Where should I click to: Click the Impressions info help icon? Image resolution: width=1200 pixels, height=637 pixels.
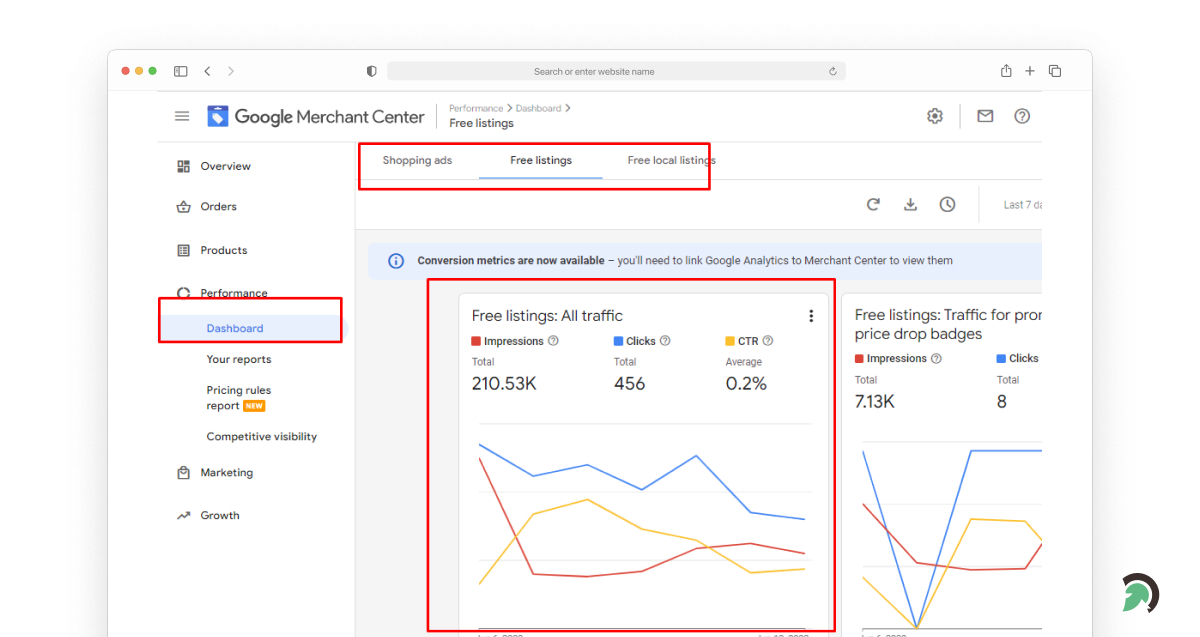553,341
